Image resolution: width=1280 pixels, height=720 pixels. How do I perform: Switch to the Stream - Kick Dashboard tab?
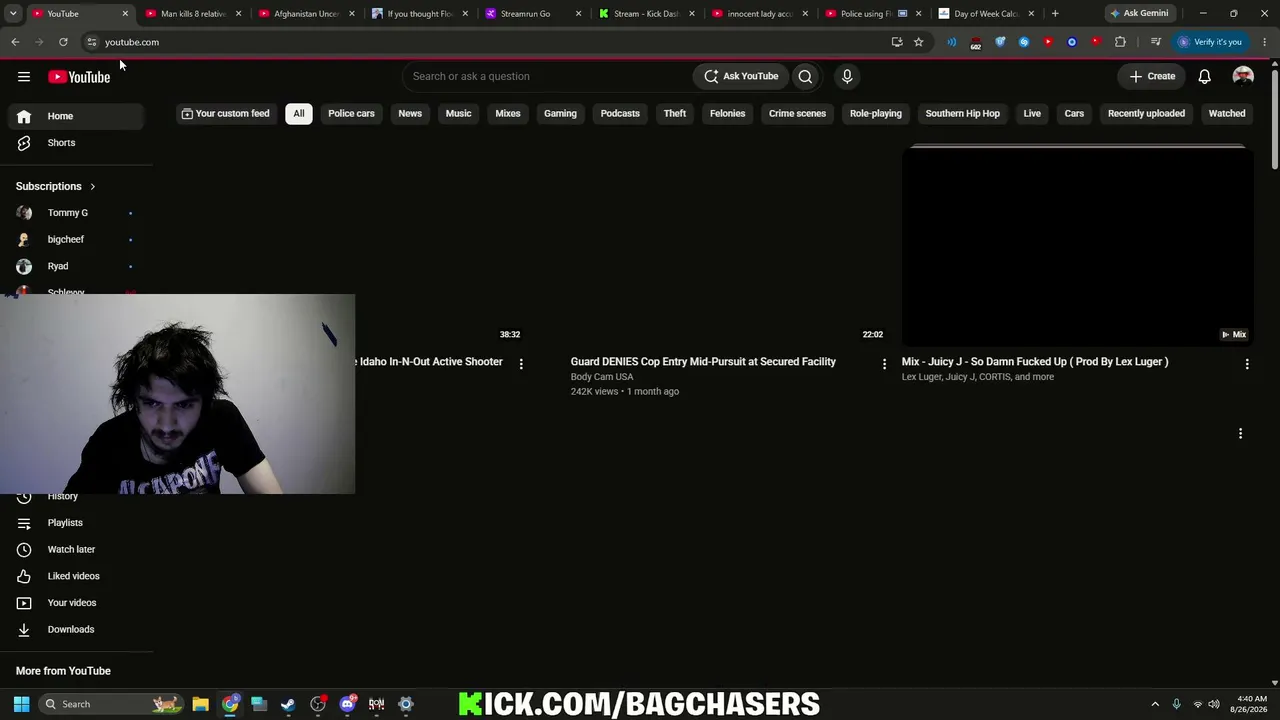647,14
